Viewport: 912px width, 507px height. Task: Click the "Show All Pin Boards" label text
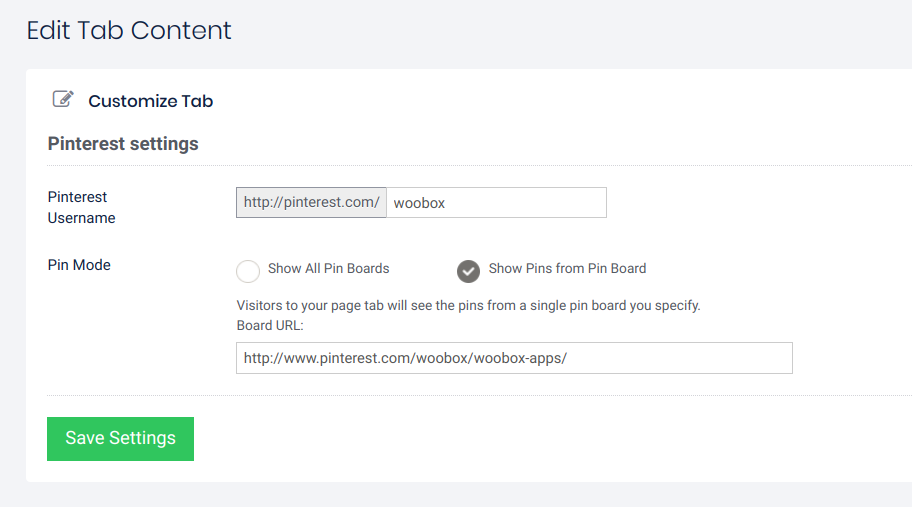(x=328, y=268)
